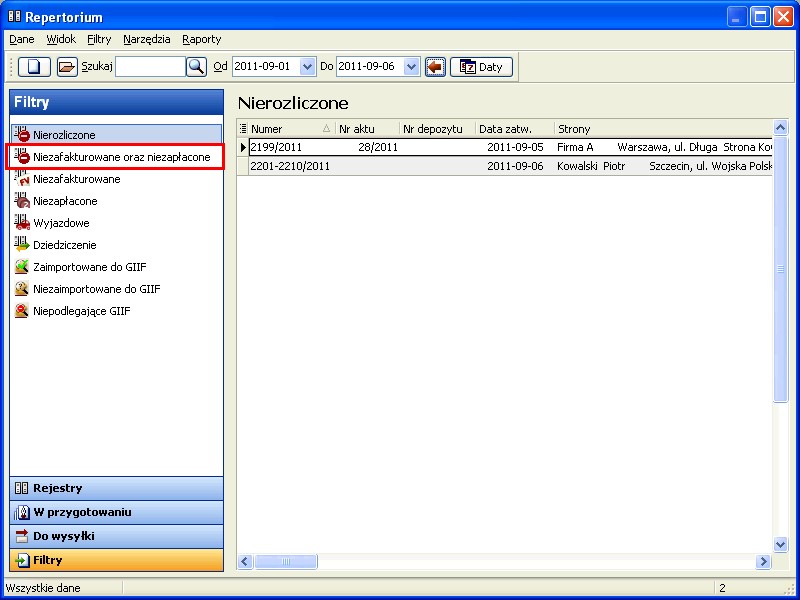Click the horizontal scrollbar thumb
The height and width of the screenshot is (600, 800).
pyautogui.click(x=285, y=561)
